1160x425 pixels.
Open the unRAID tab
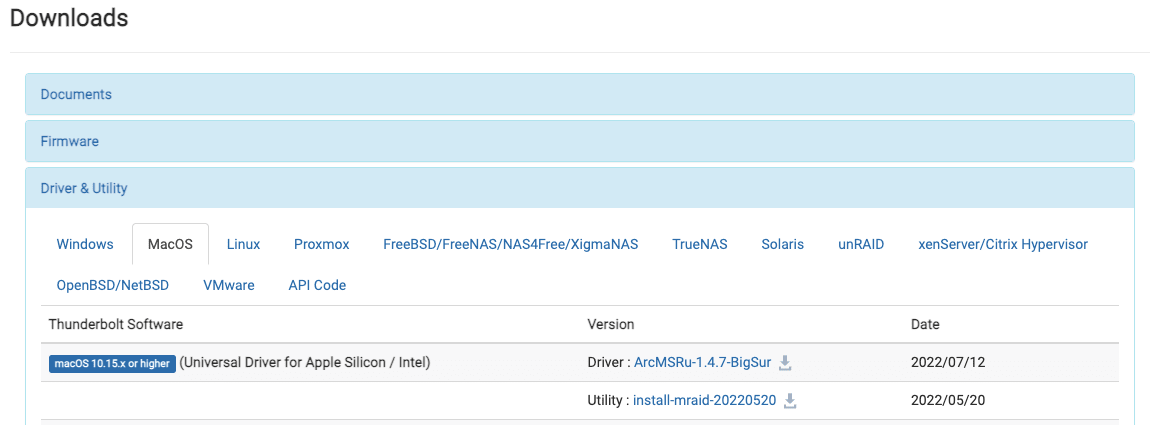[861, 244]
